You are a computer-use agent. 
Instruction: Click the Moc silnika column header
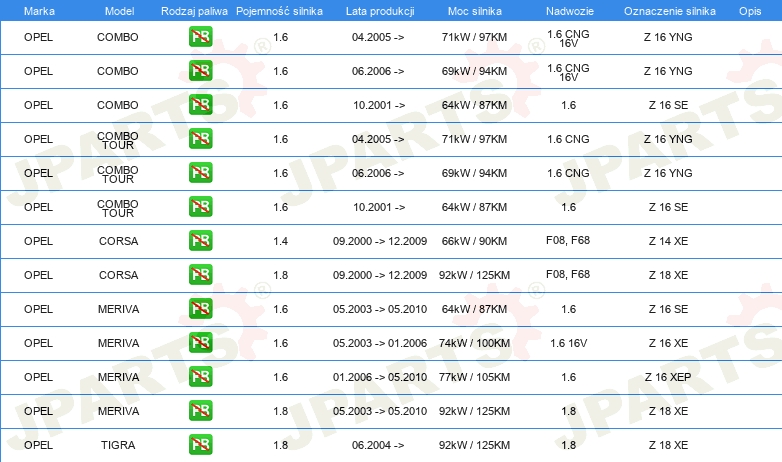(475, 11)
